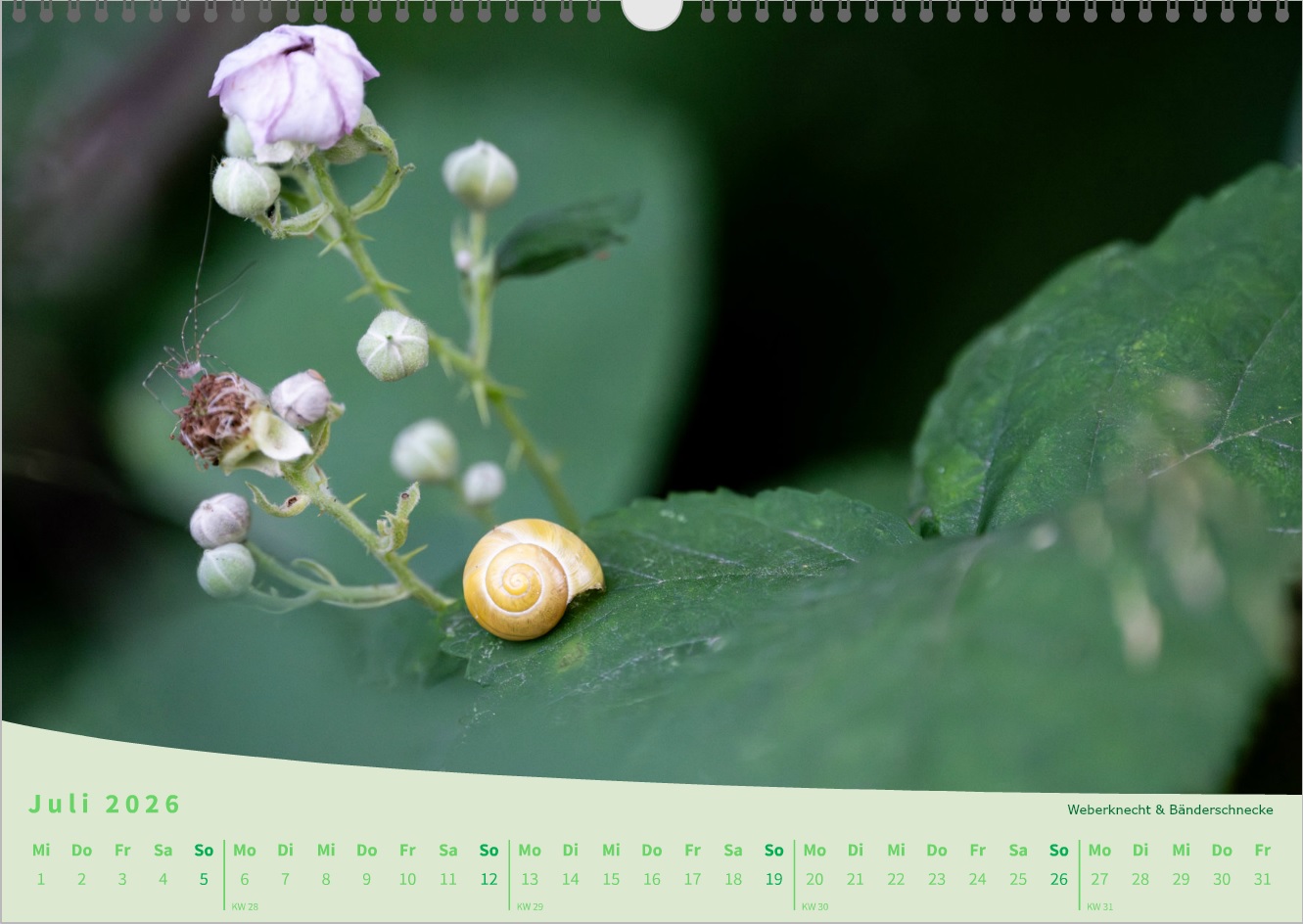Select the date 15 in the calendar
This screenshot has width=1303, height=924.
611,879
